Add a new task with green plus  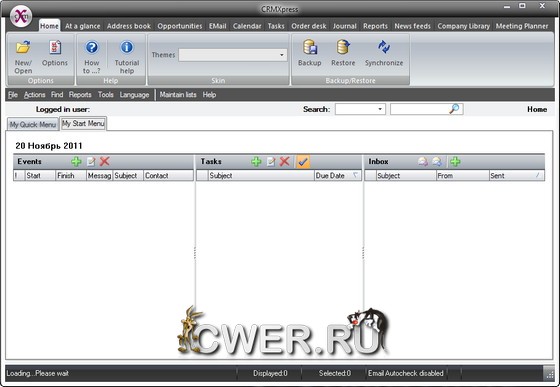tap(256, 162)
